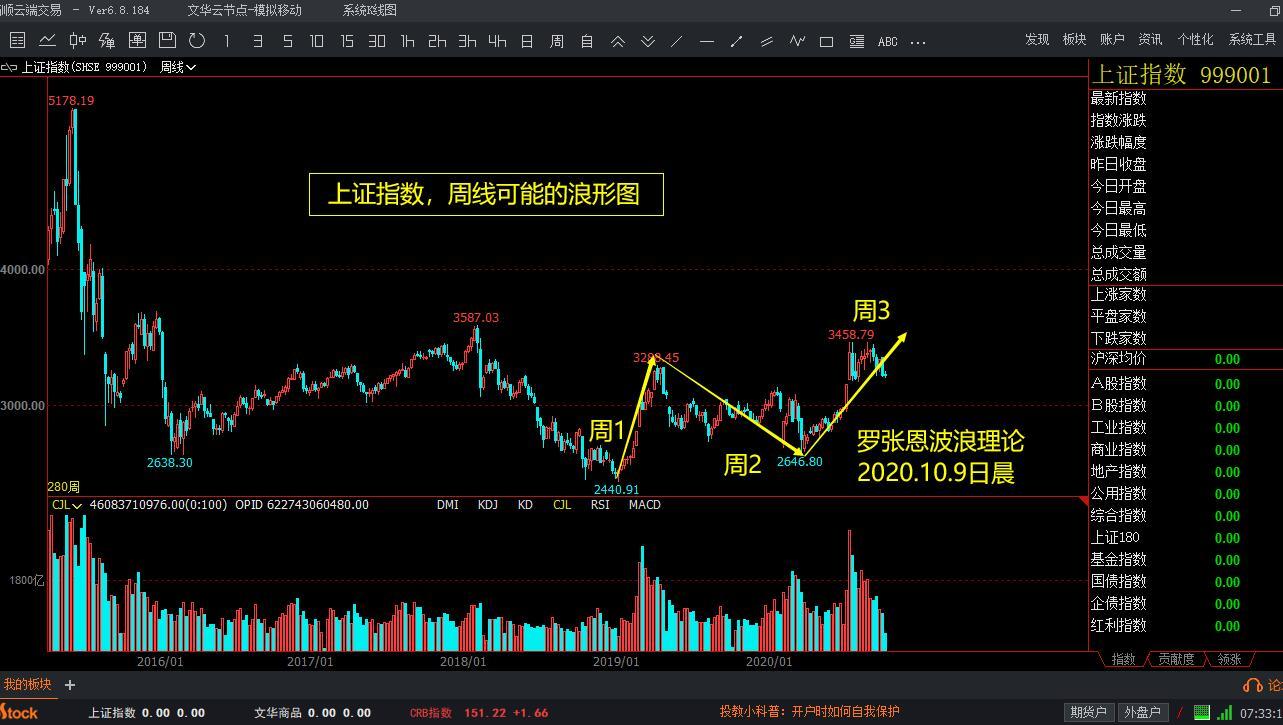The height and width of the screenshot is (725, 1283).
Task: Select the zigzag wave line tool
Action: [797, 41]
